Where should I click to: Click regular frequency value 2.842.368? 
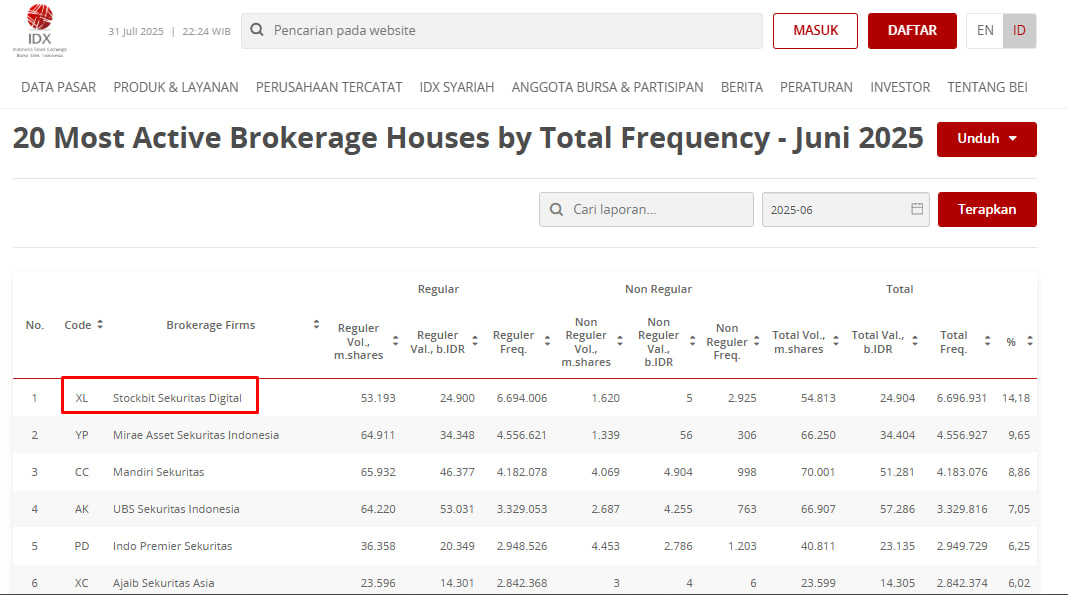(522, 583)
